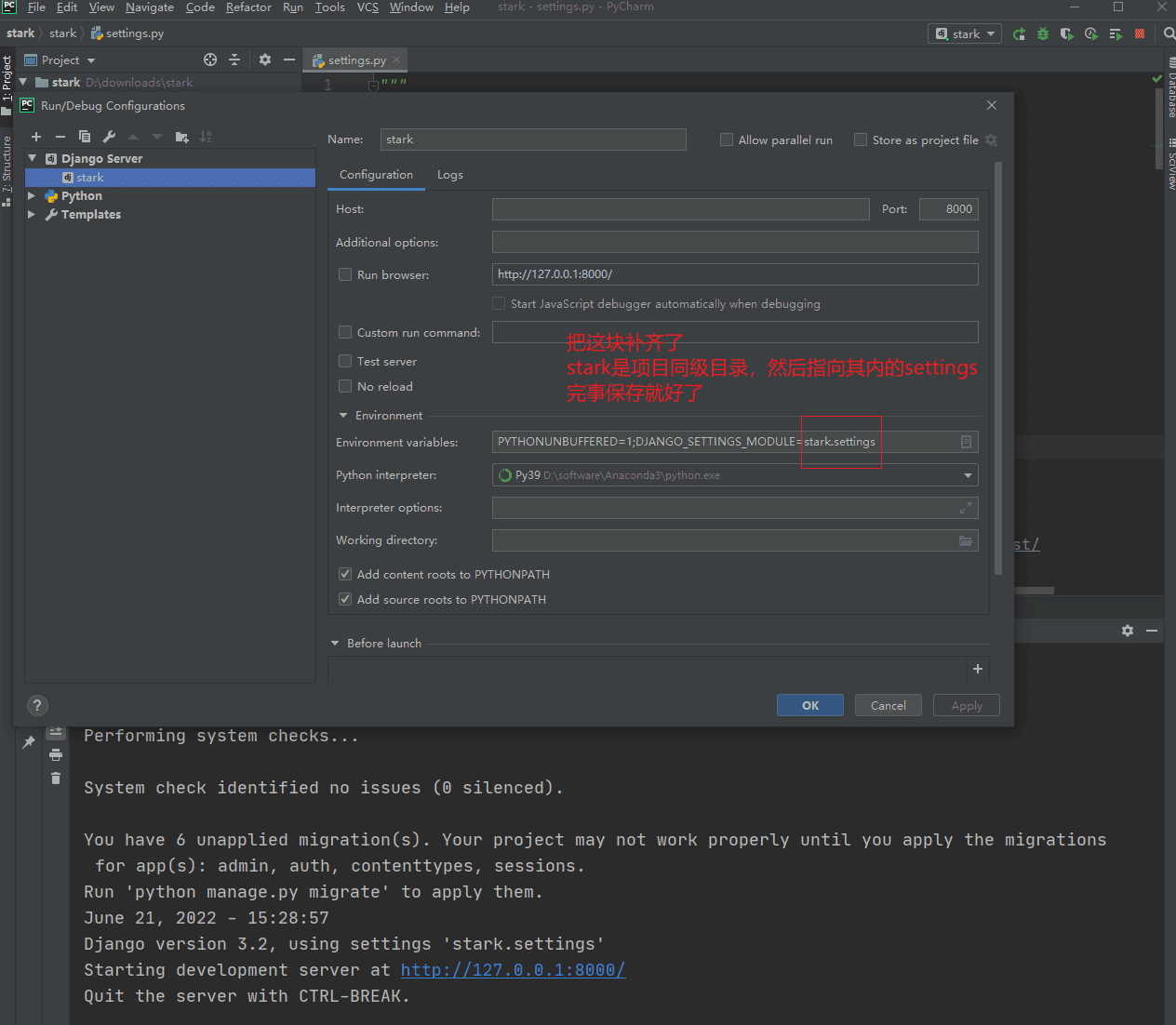The image size is (1176, 1025).
Task: Enable Custom run command
Action: tap(345, 332)
